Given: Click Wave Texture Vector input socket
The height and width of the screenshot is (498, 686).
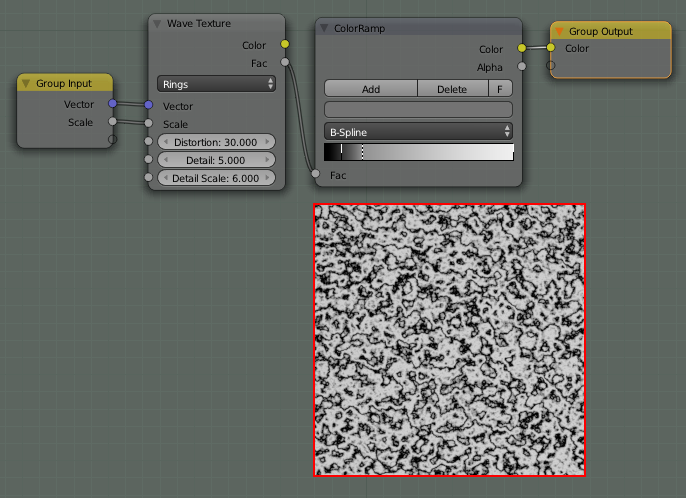Looking at the screenshot, I should 148,105.
